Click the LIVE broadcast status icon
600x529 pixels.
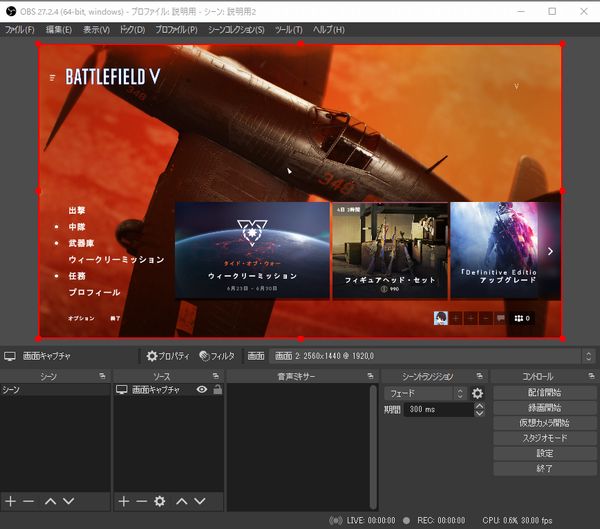(336, 521)
